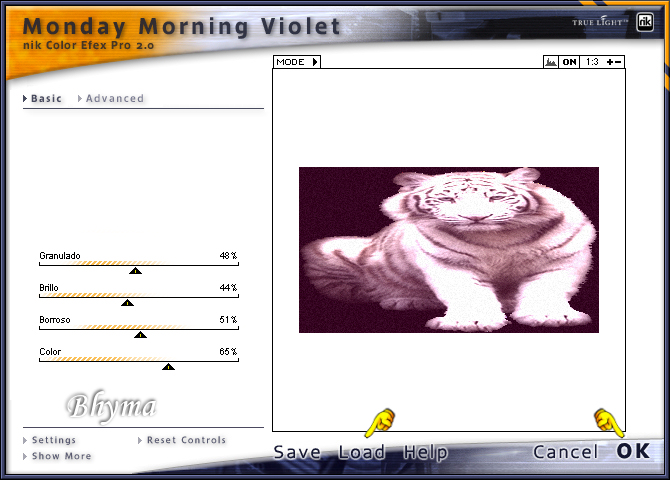Zoom in with the plus icon
The image size is (670, 480).
click(x=610, y=62)
